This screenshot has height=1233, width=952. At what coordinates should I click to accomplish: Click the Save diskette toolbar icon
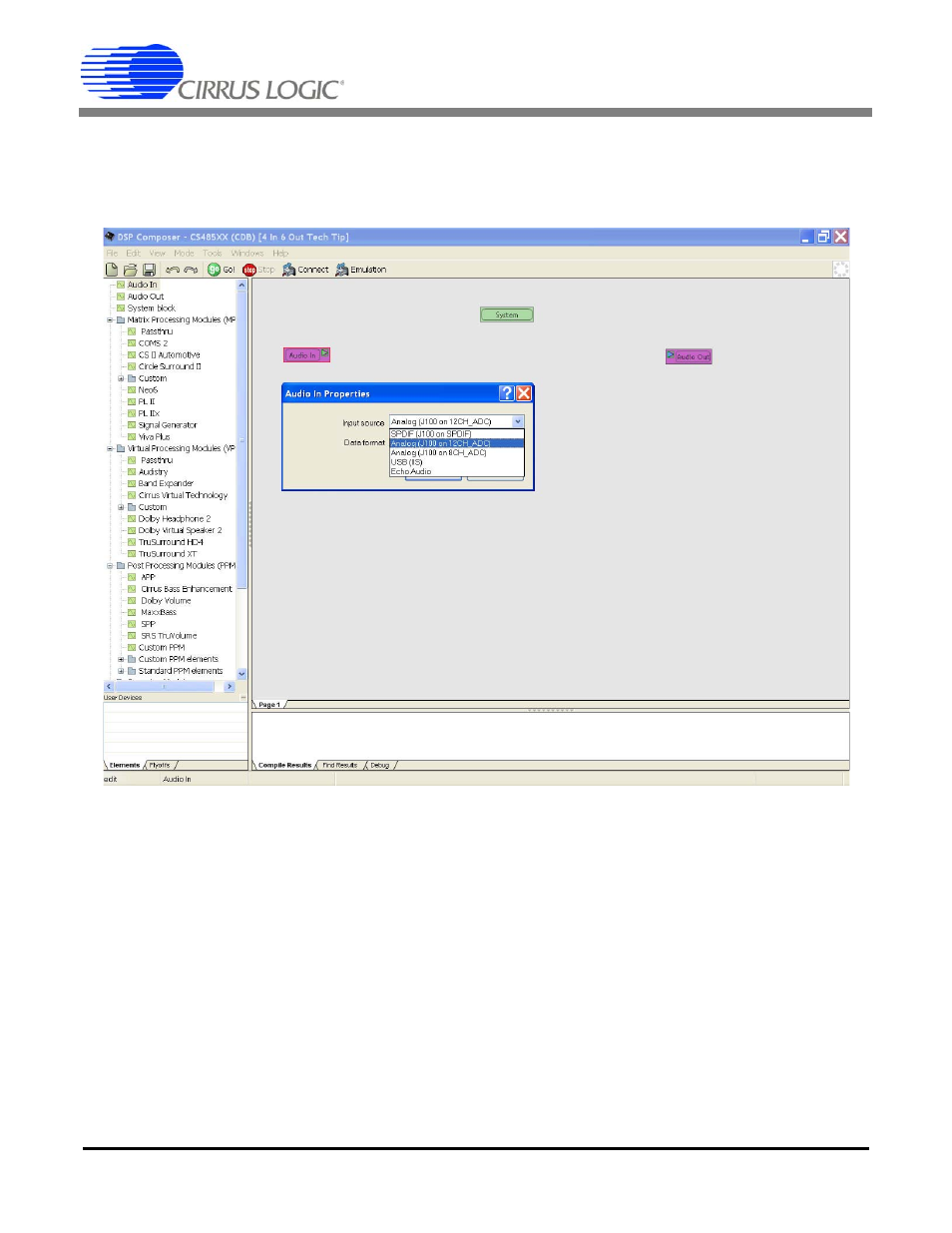click(x=149, y=270)
